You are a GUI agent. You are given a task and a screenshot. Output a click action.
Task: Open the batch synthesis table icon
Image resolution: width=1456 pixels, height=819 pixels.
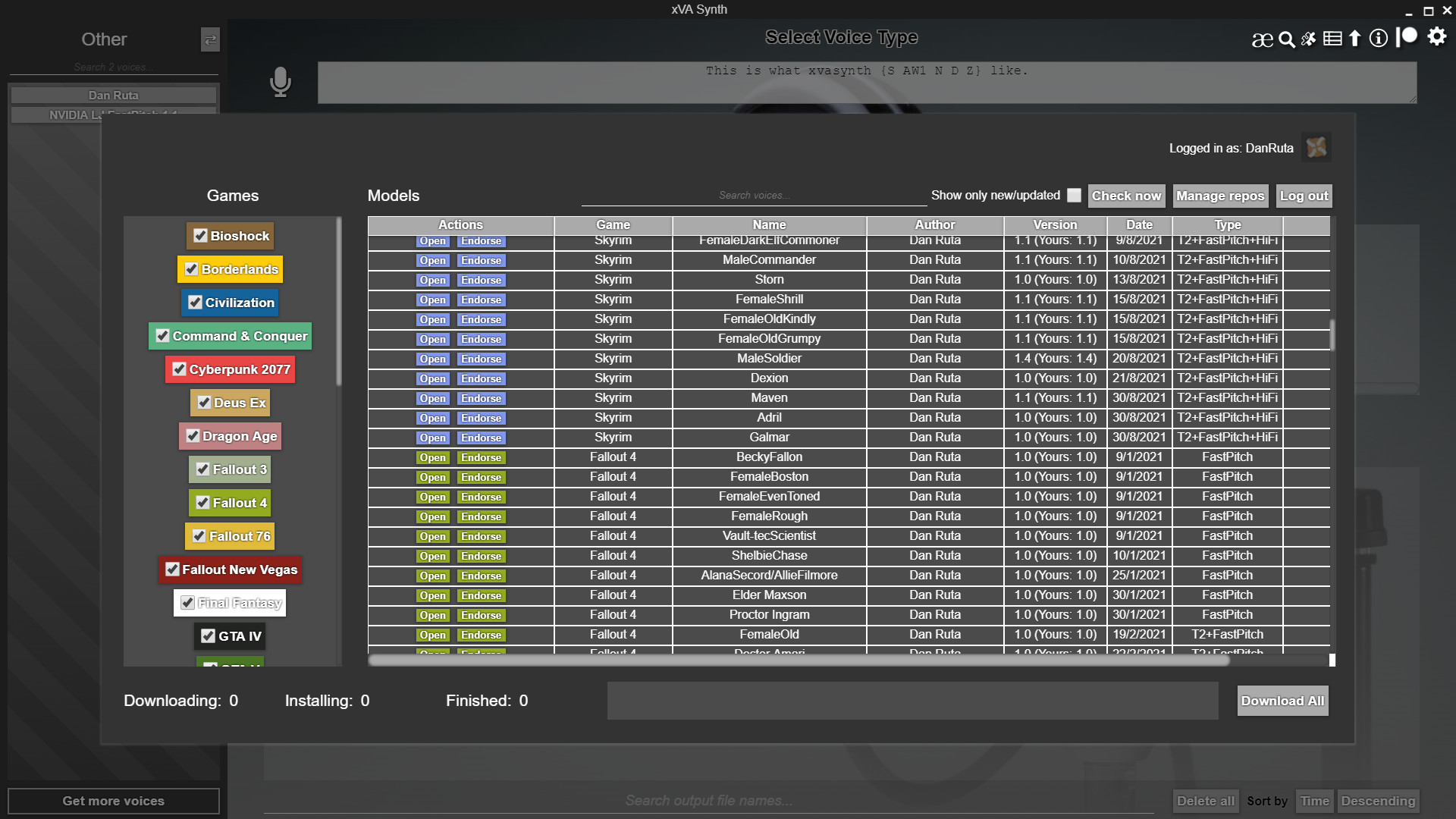point(1333,38)
